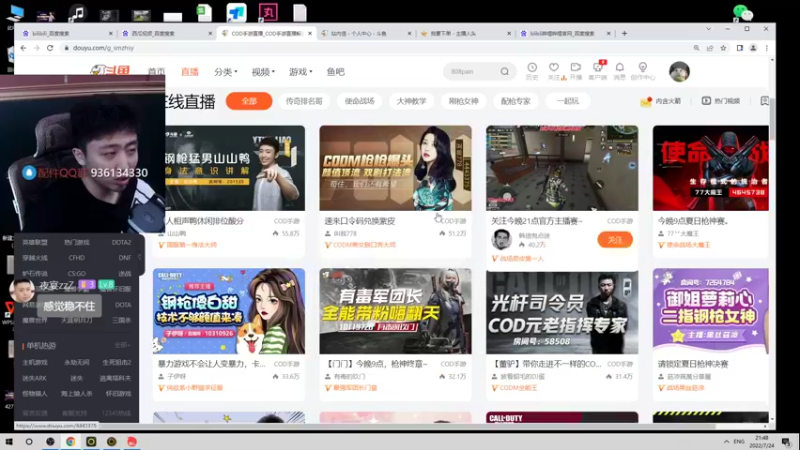Click the CFHD link in game menu

pos(77,258)
